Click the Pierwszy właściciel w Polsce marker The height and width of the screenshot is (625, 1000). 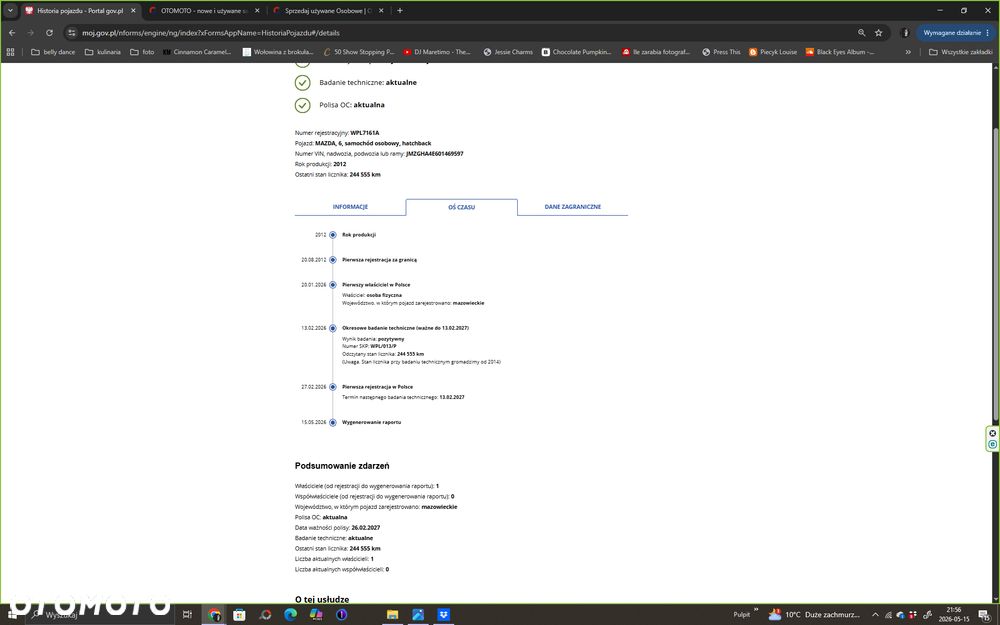pos(332,284)
